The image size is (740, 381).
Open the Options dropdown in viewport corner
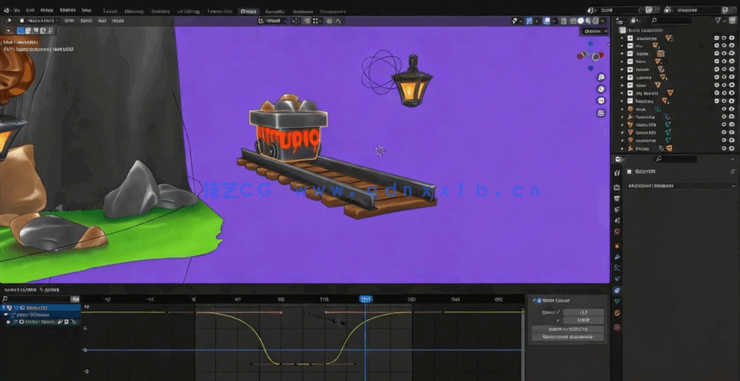(594, 31)
